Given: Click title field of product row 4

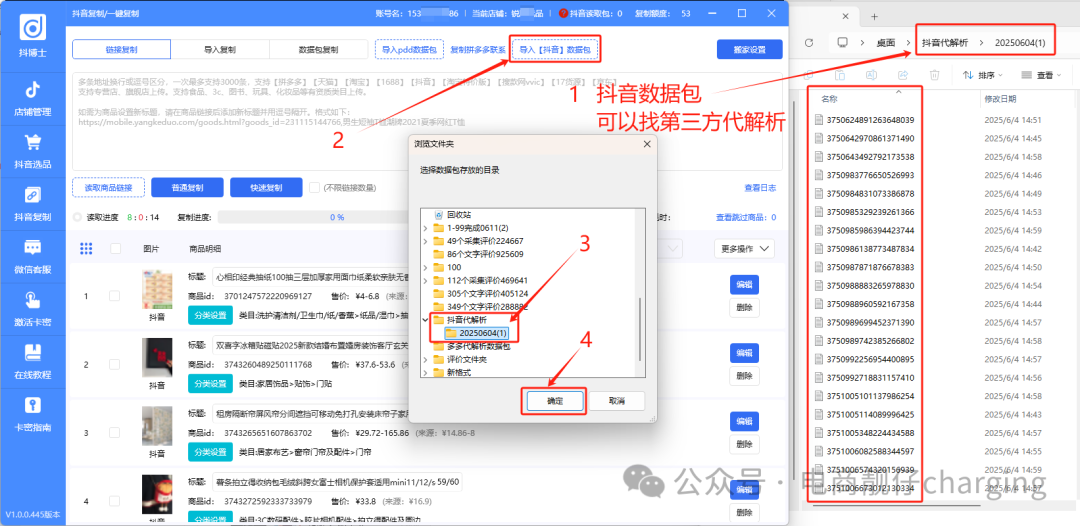Looking at the screenshot, I should 337,482.
